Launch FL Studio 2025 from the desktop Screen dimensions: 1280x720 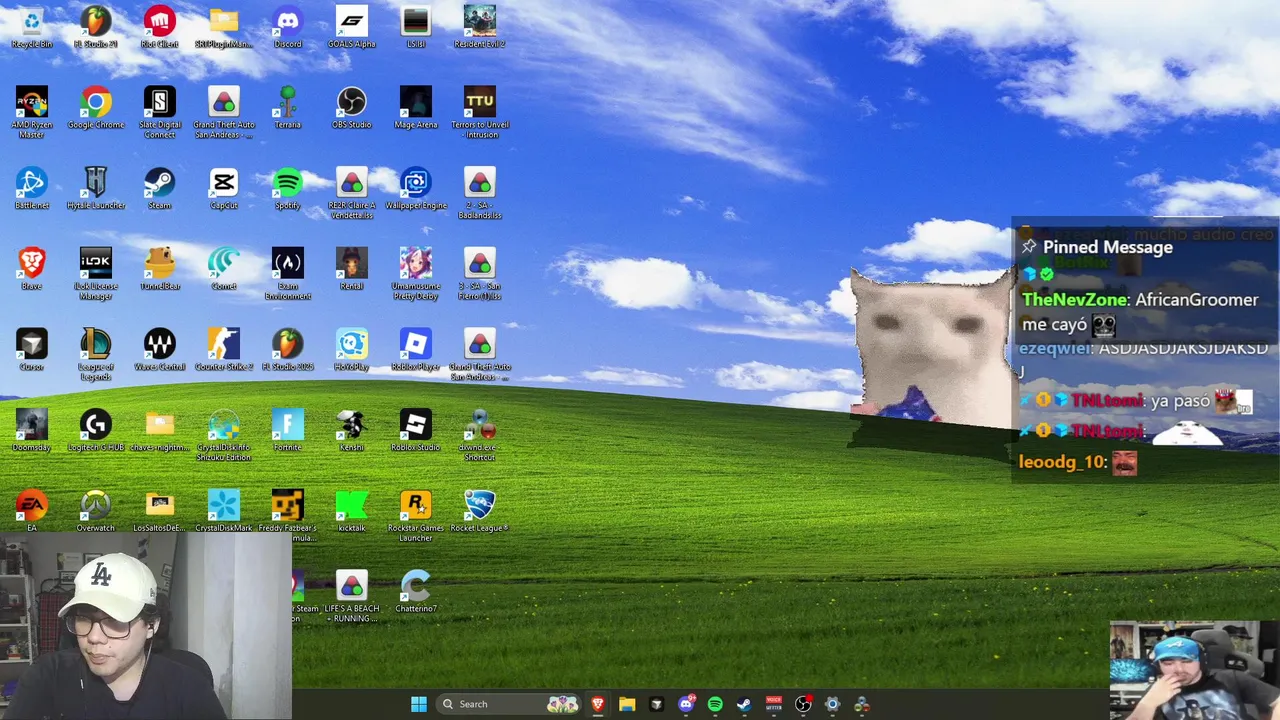click(288, 351)
